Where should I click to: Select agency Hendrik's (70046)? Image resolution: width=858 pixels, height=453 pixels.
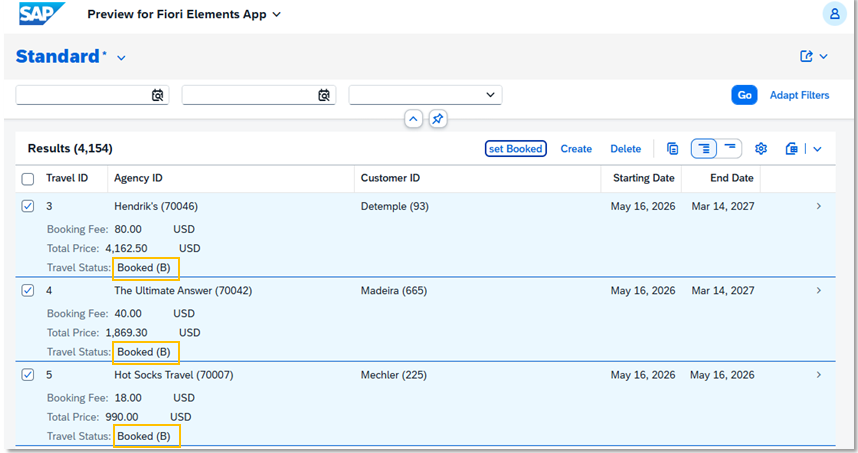tap(156, 206)
